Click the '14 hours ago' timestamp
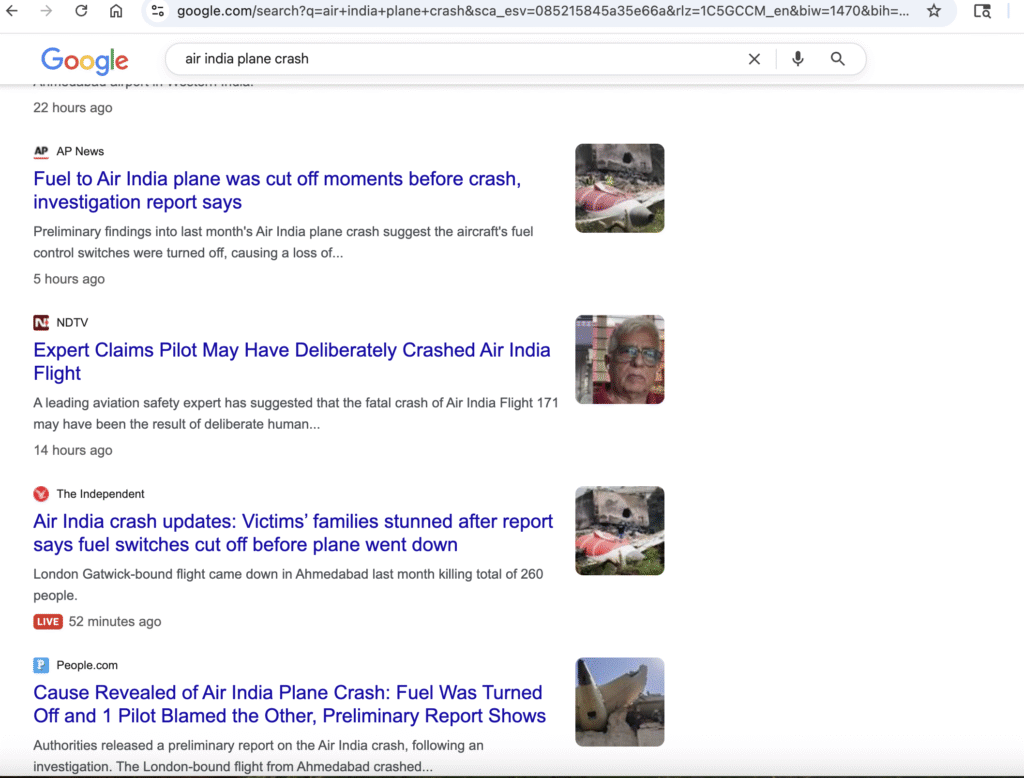Viewport: 1024px width, 778px height. tap(72, 450)
